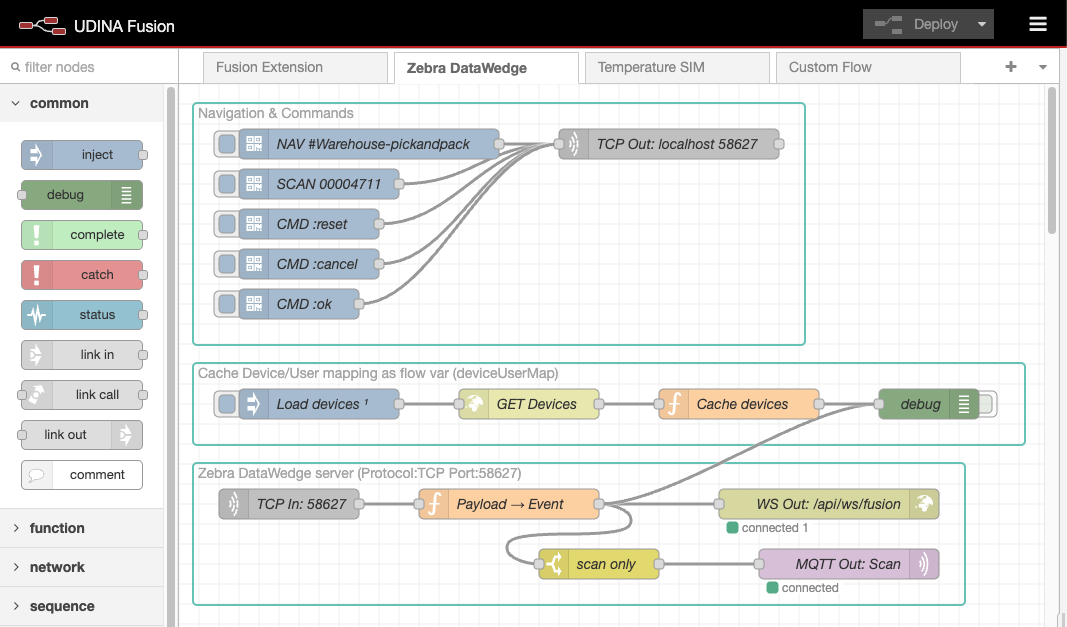Image resolution: width=1067 pixels, height=627 pixels.
Task: Type in the filter nodes search field
Action: 90,67
